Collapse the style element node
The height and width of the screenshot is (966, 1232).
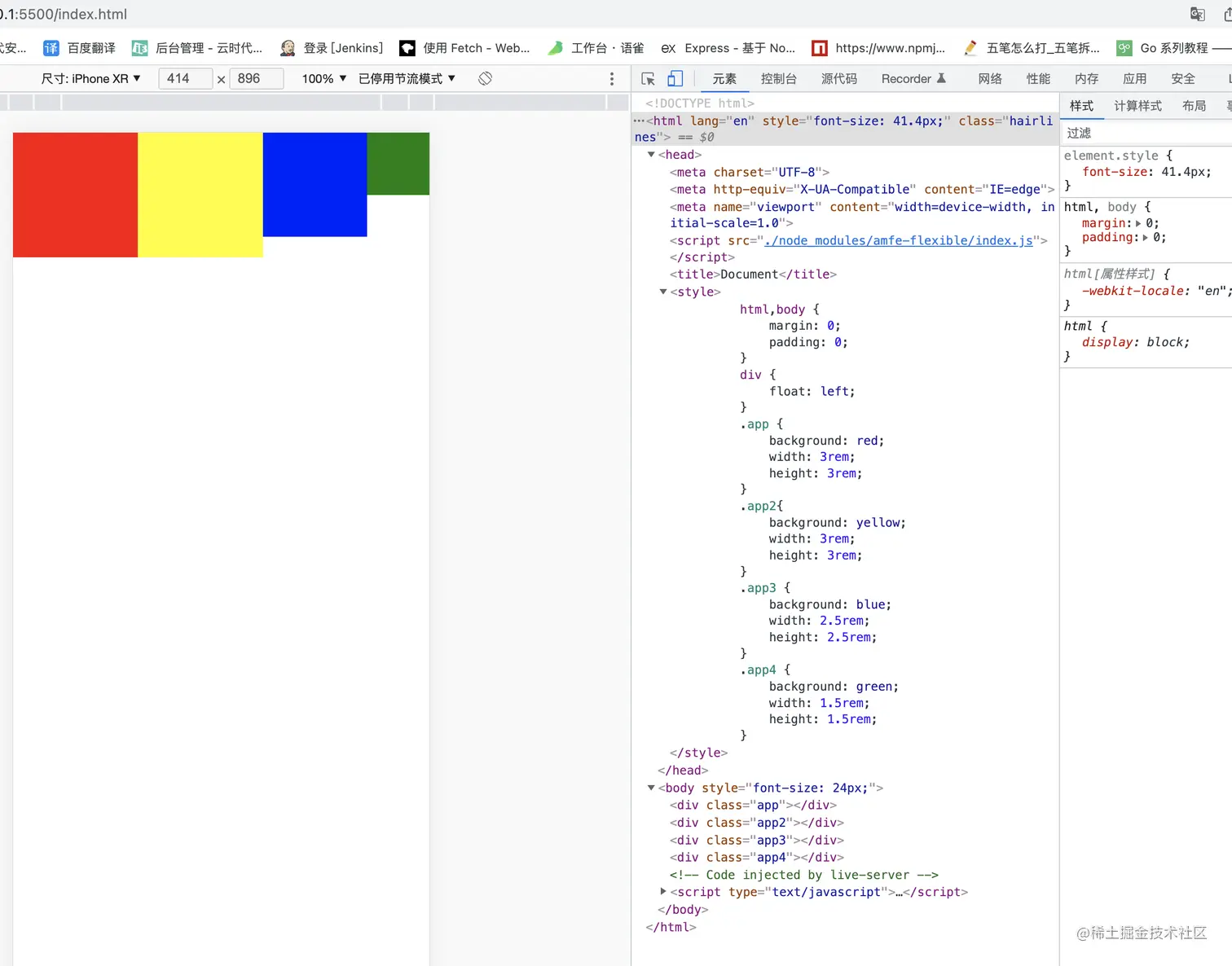tap(663, 292)
